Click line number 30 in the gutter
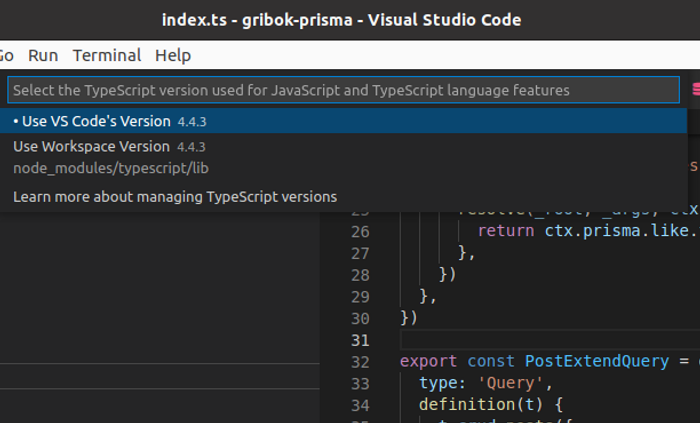Viewport: 700px width, 423px height. (360, 319)
